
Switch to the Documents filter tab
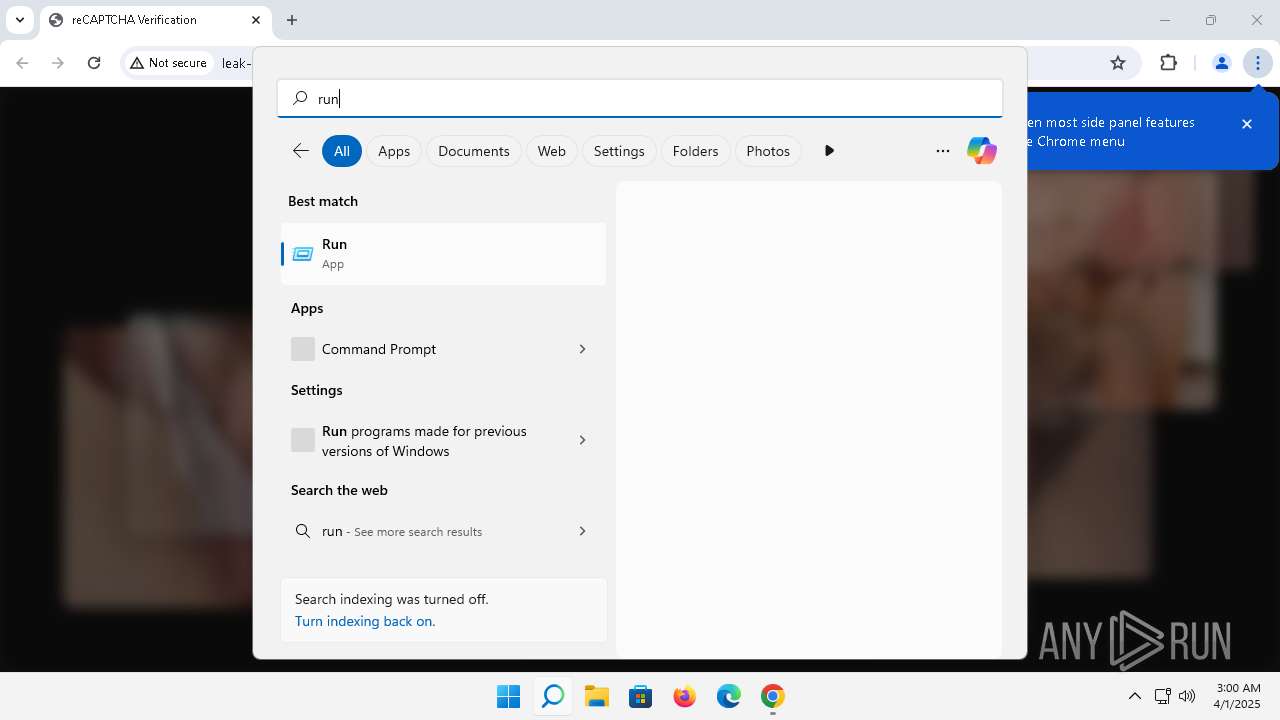pyautogui.click(x=474, y=151)
